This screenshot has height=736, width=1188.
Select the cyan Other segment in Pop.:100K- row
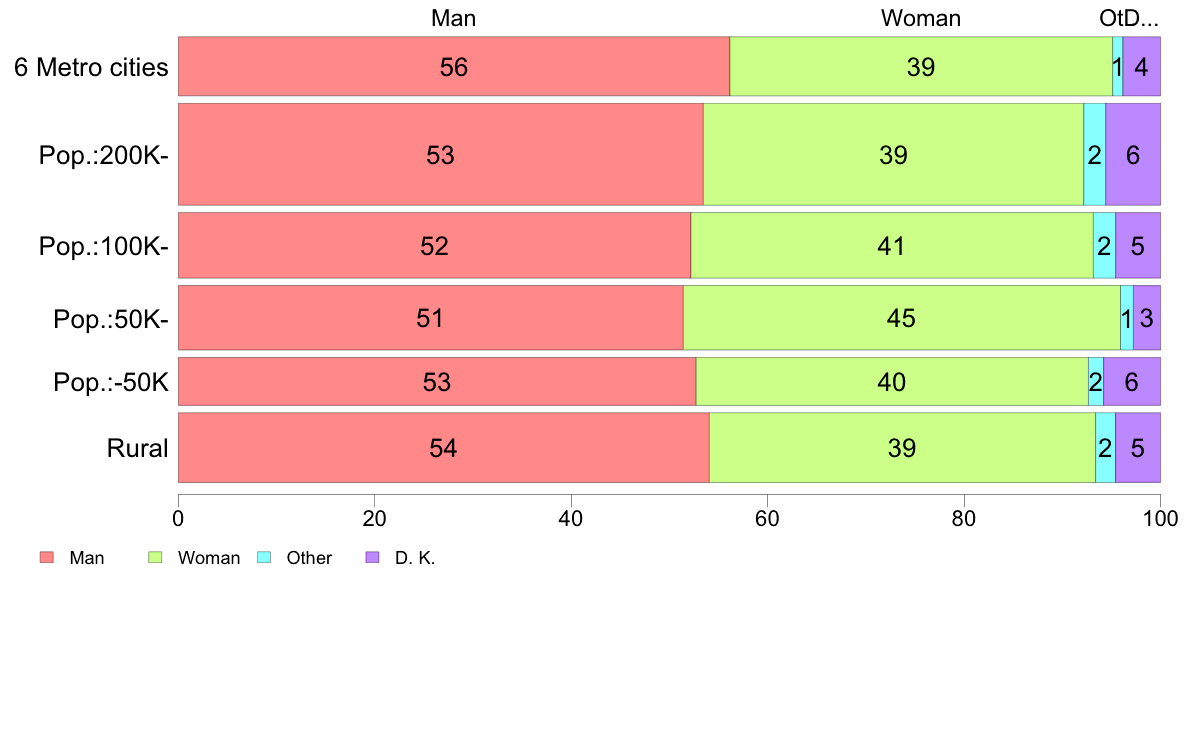1104,245
